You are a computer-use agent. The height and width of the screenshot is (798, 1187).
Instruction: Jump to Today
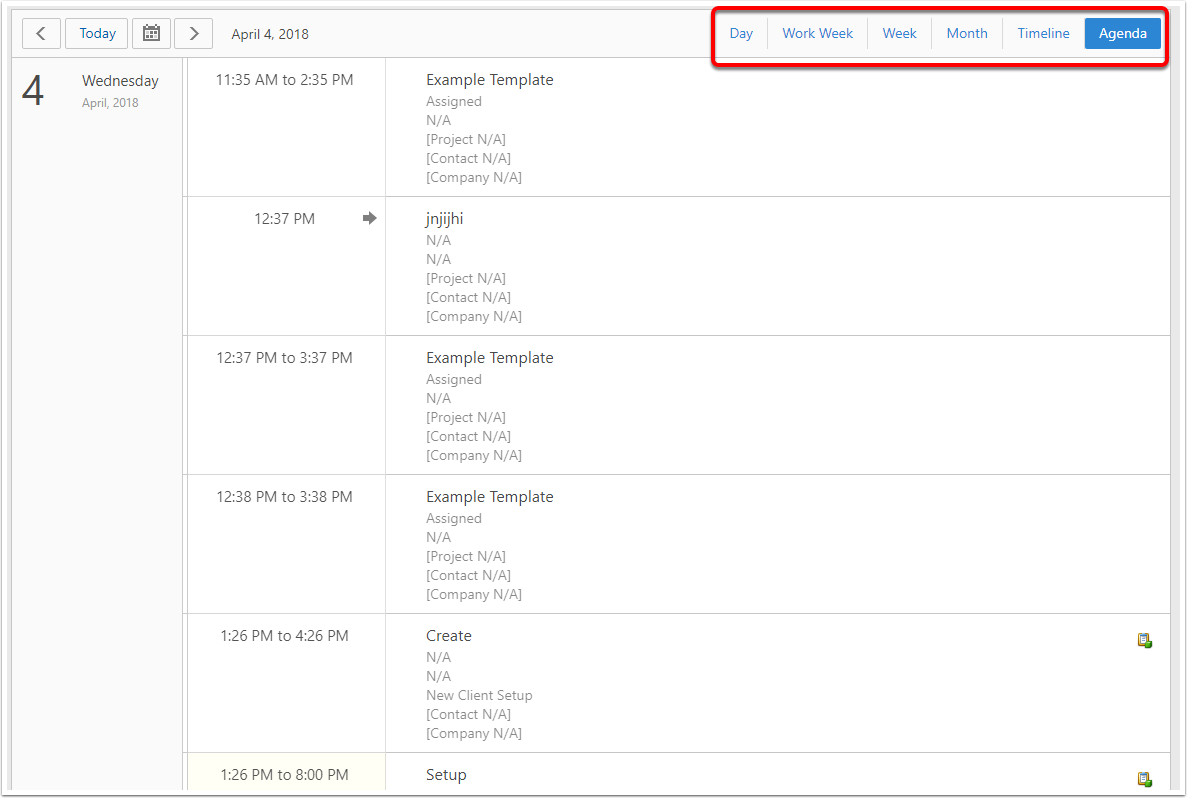(97, 33)
